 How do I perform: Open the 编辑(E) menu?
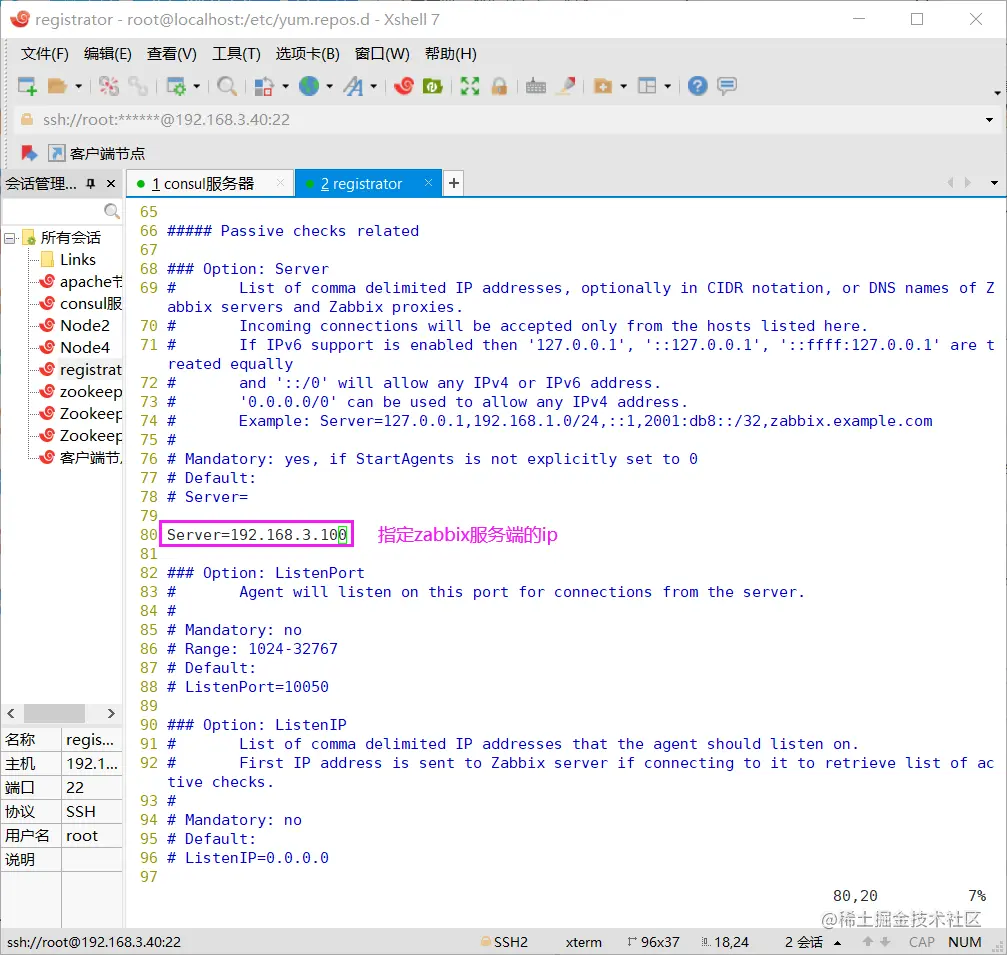click(107, 53)
